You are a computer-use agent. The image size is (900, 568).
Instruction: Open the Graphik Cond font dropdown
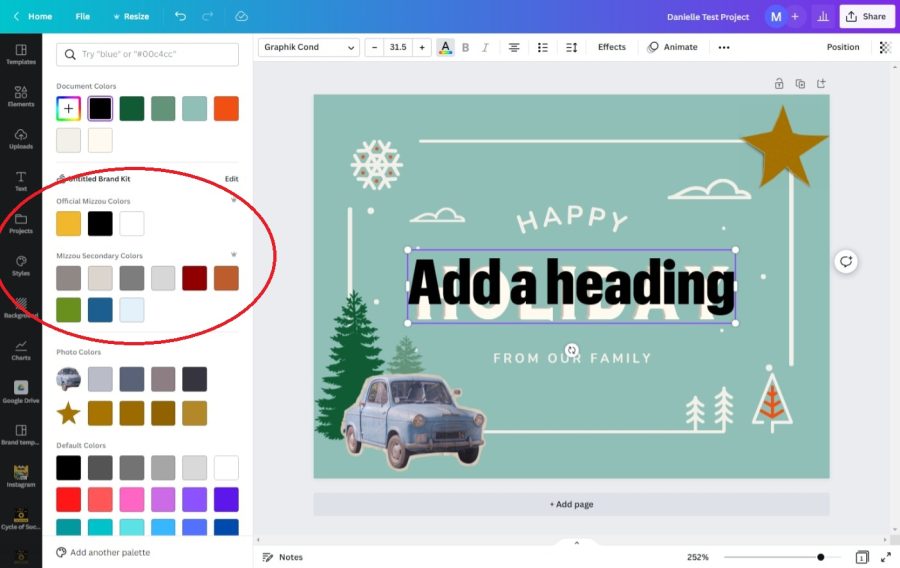tap(308, 47)
